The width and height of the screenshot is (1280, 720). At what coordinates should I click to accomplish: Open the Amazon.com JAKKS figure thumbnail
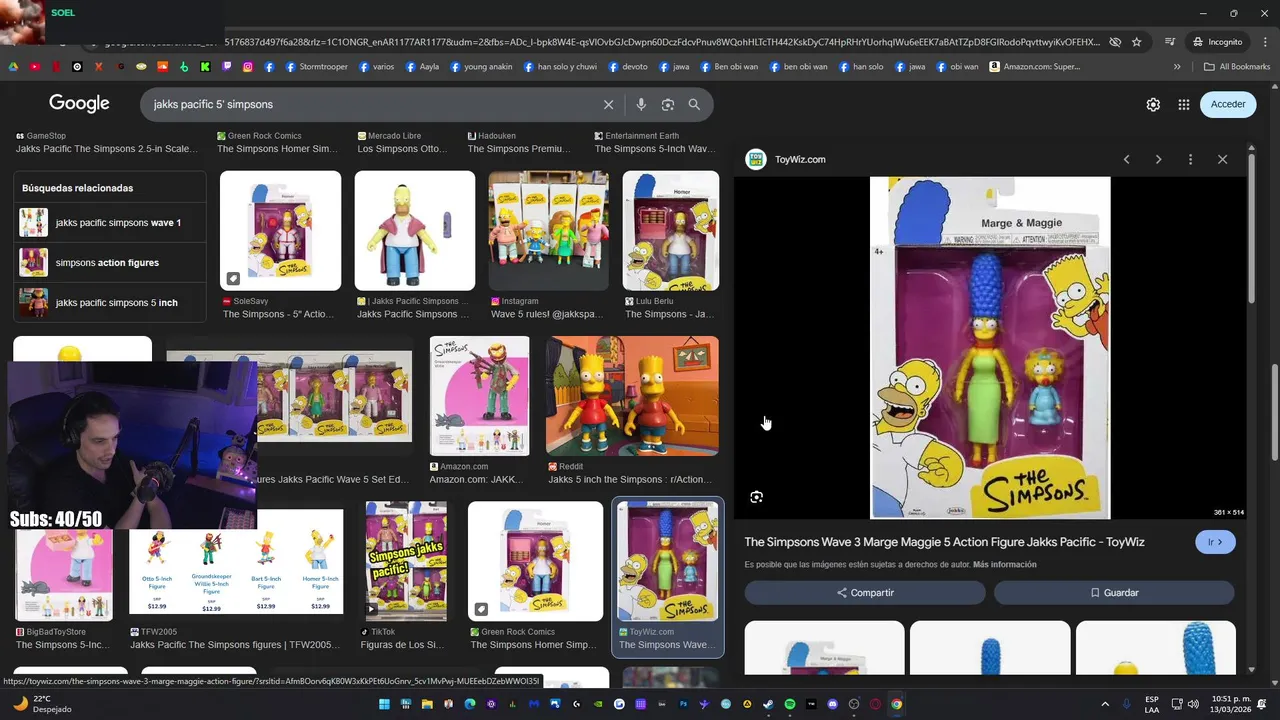tap(480, 396)
